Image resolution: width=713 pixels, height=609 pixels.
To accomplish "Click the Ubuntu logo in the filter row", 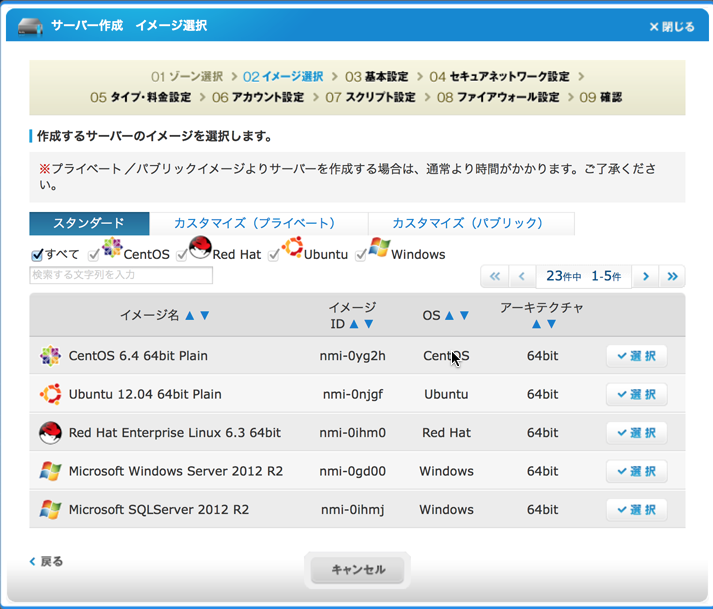I will (x=292, y=247).
